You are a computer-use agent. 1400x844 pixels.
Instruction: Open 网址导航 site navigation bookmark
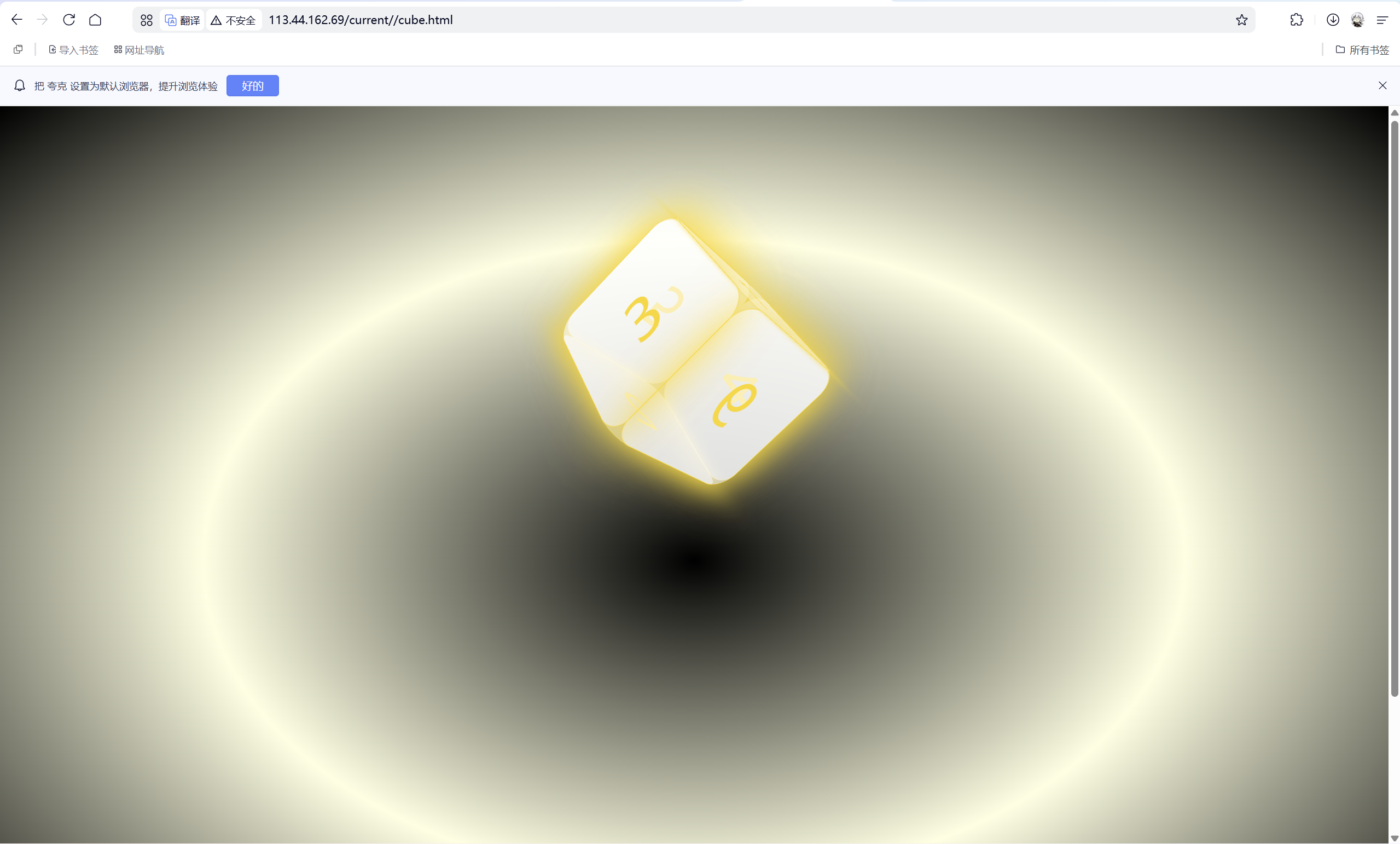coord(139,50)
